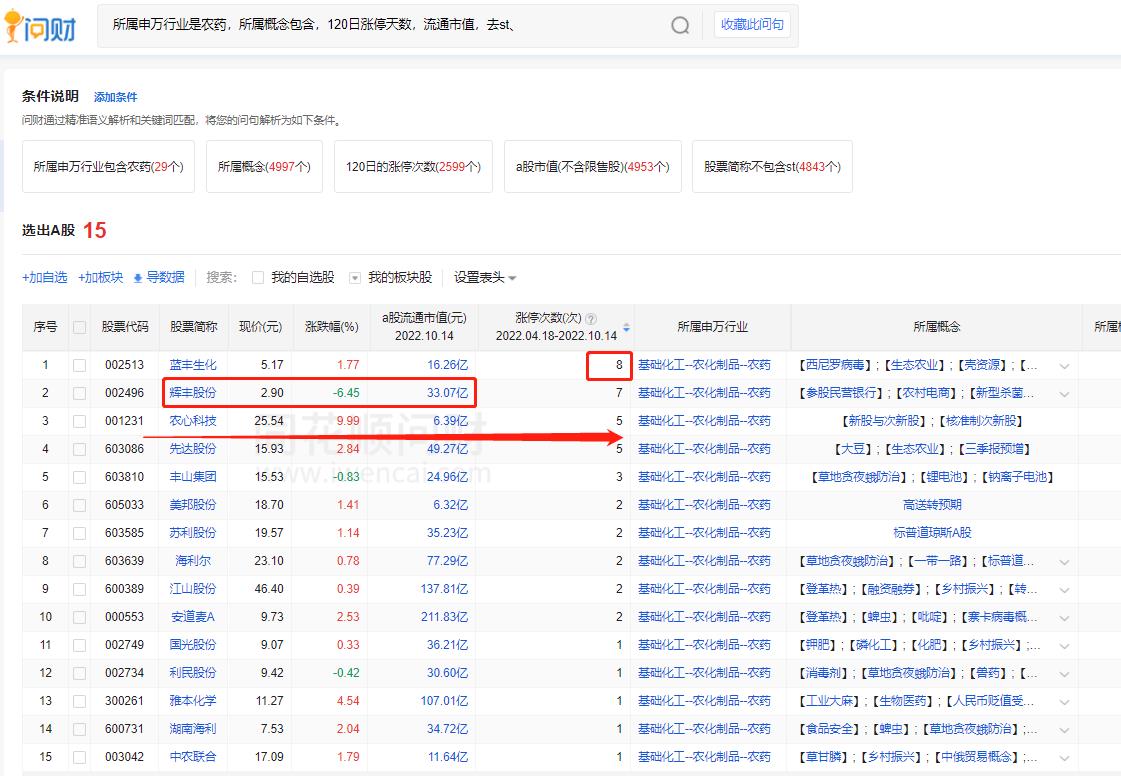Image resolution: width=1121 pixels, height=776 pixels.
Task: Click market cap 137.81亿 for 江山股份
Action: [444, 589]
